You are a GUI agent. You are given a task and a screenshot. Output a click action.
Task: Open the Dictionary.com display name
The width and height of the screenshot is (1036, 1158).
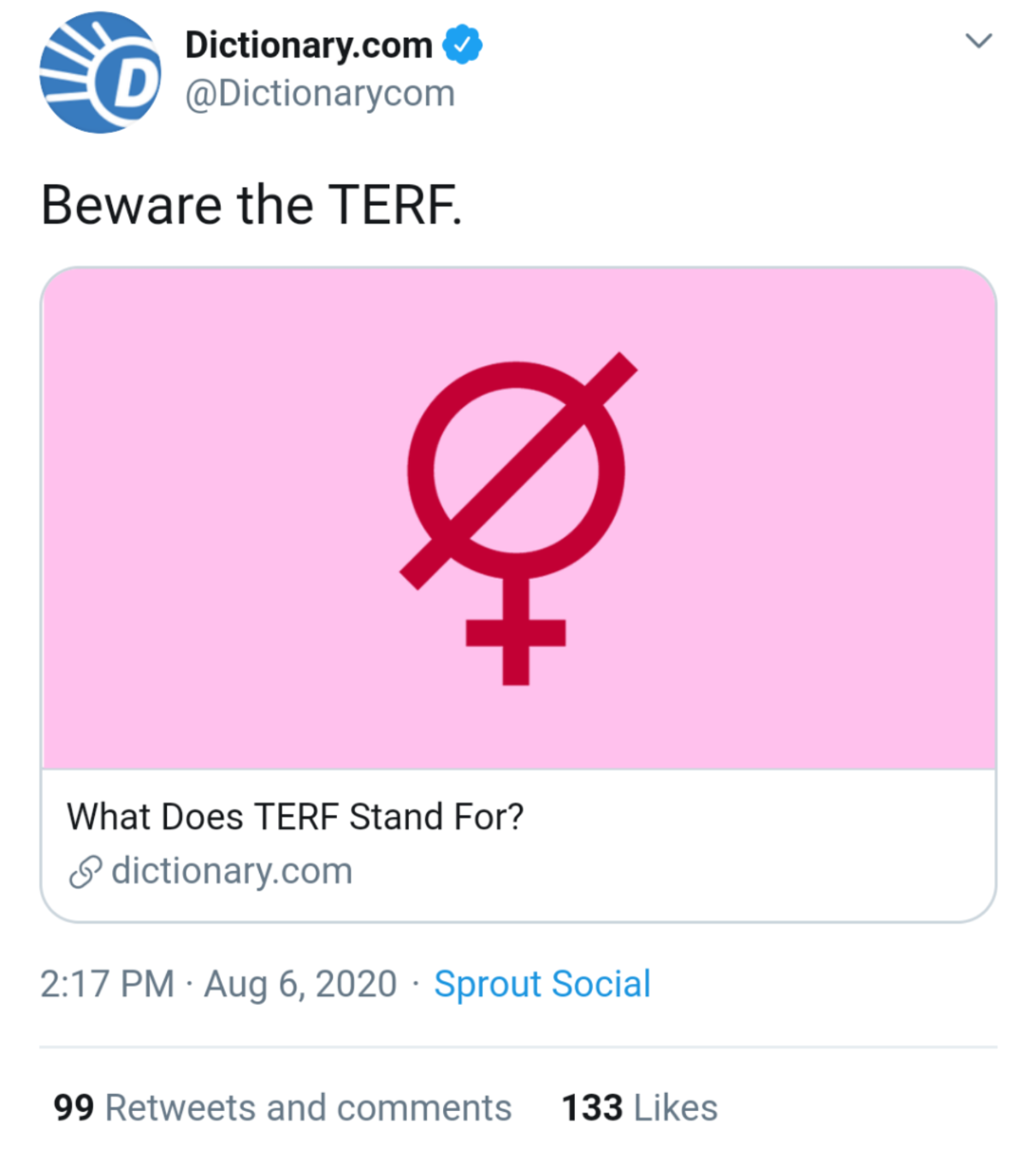click(x=309, y=45)
